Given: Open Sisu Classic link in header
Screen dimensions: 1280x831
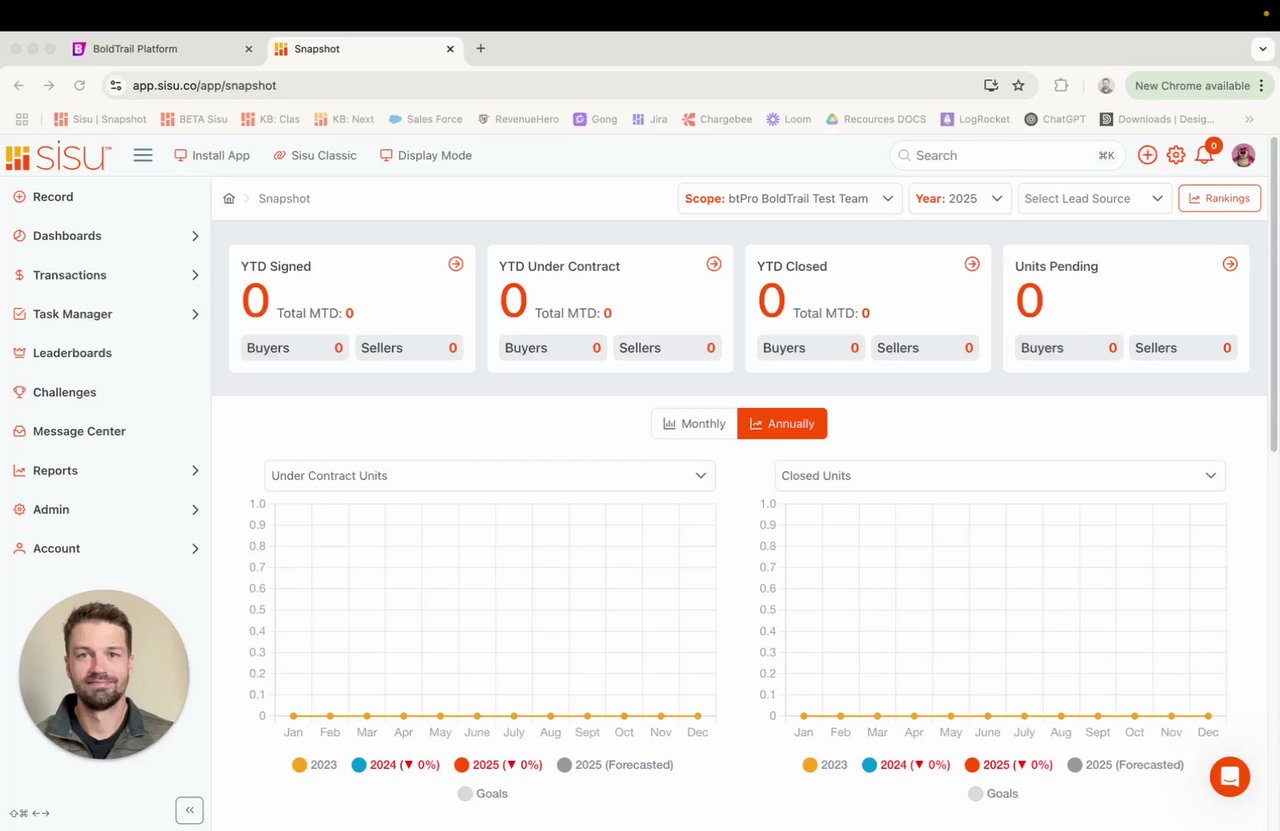Looking at the screenshot, I should pos(315,155).
